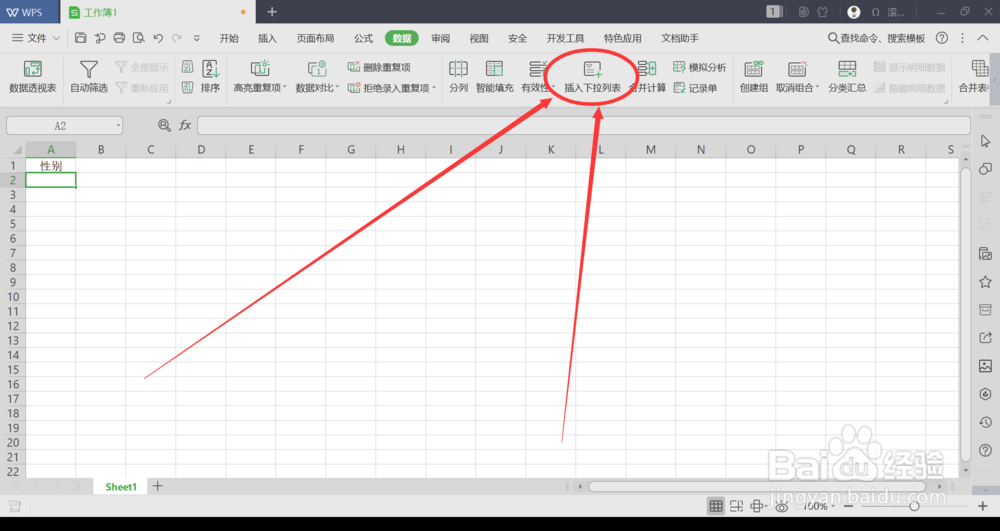Toggle eye protection mode icon

coord(781,506)
